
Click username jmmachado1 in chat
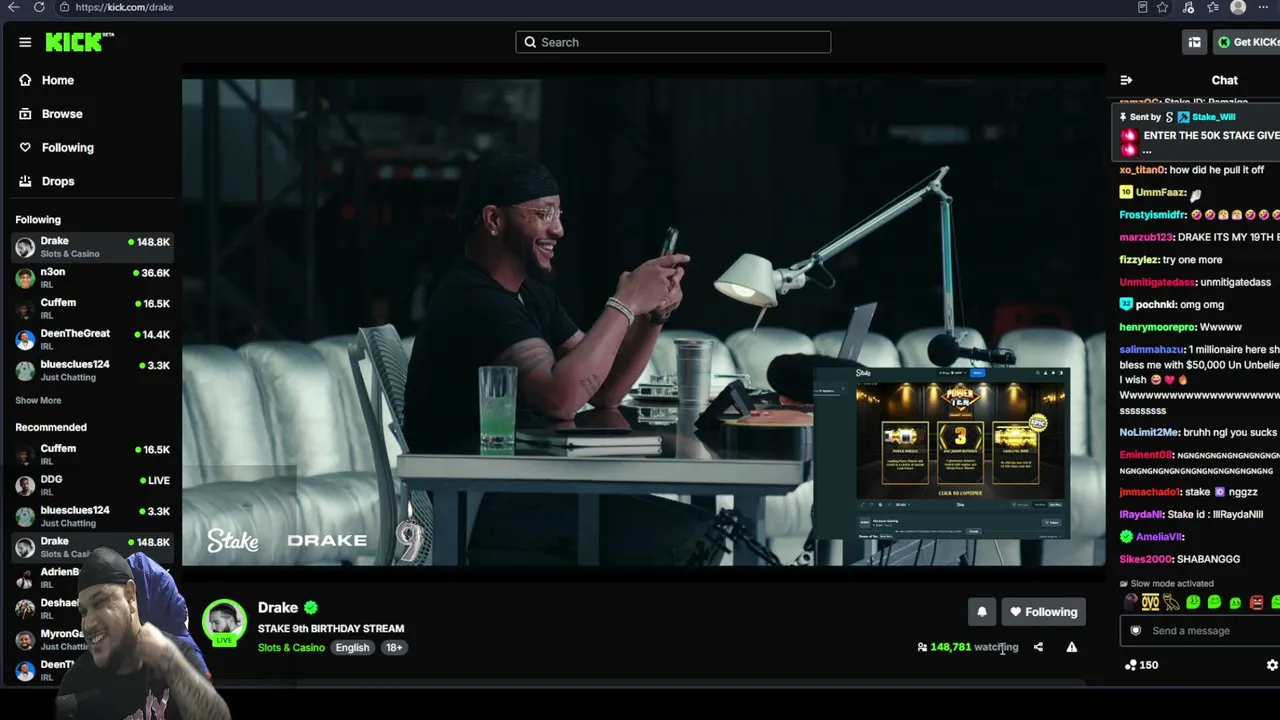point(1149,492)
